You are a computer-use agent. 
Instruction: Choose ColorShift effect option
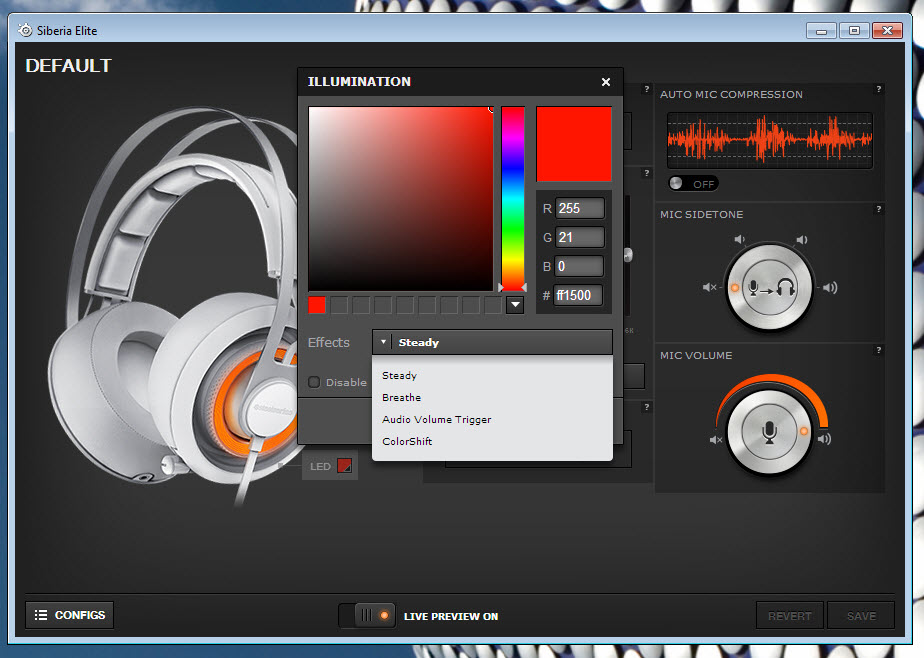[x=407, y=441]
